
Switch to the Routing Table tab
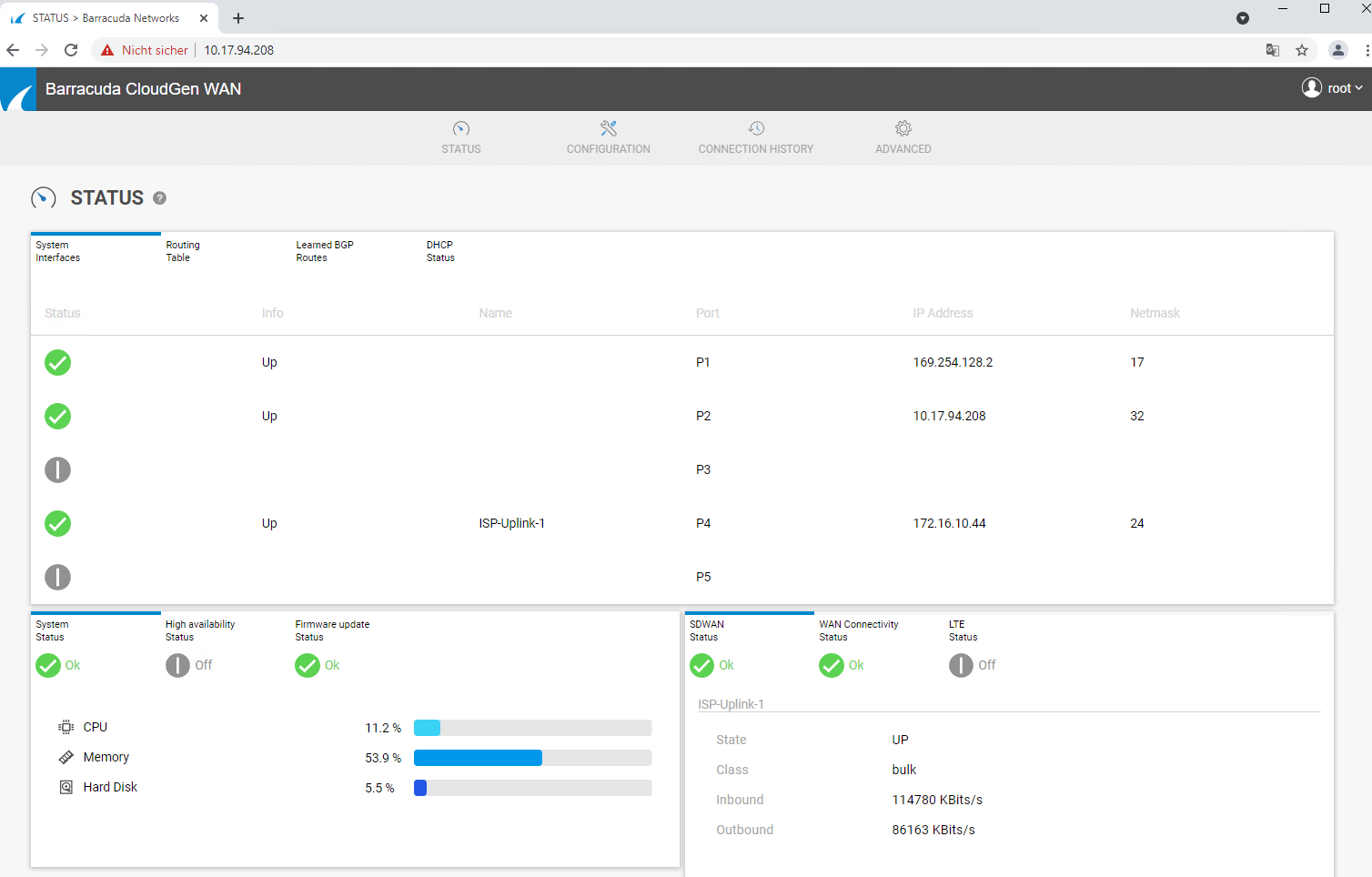(226, 251)
